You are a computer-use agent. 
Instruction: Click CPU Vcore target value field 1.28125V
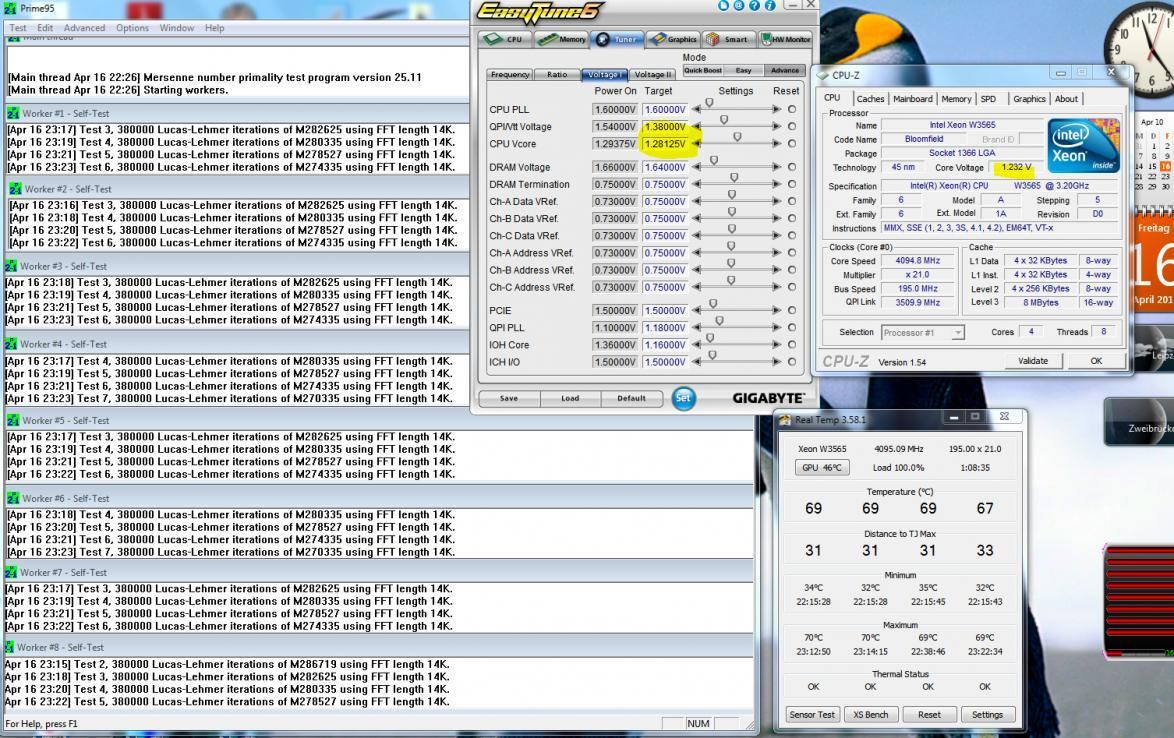[665, 144]
